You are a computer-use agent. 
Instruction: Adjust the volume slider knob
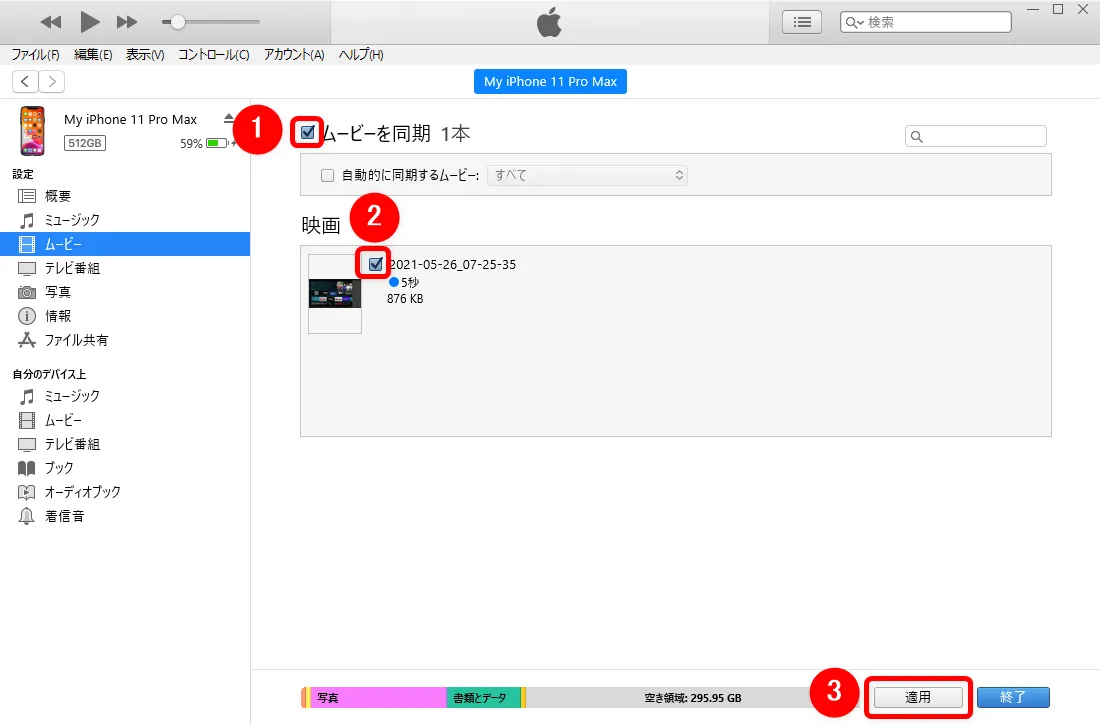point(178,22)
